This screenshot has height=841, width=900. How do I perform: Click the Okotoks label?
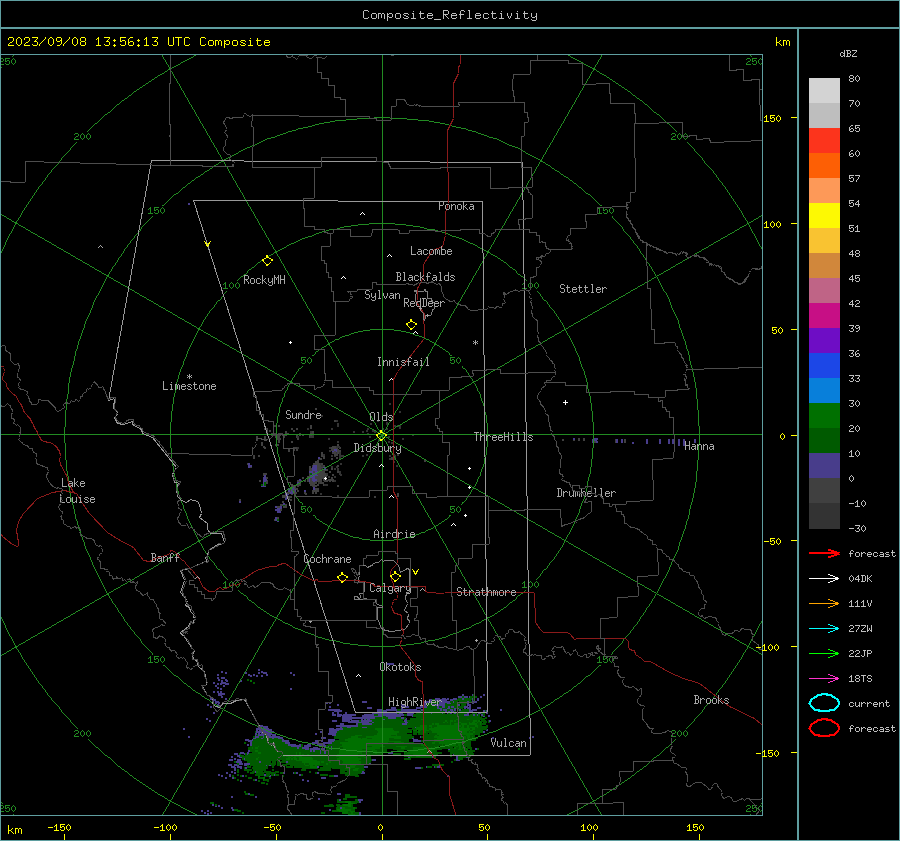(x=400, y=667)
